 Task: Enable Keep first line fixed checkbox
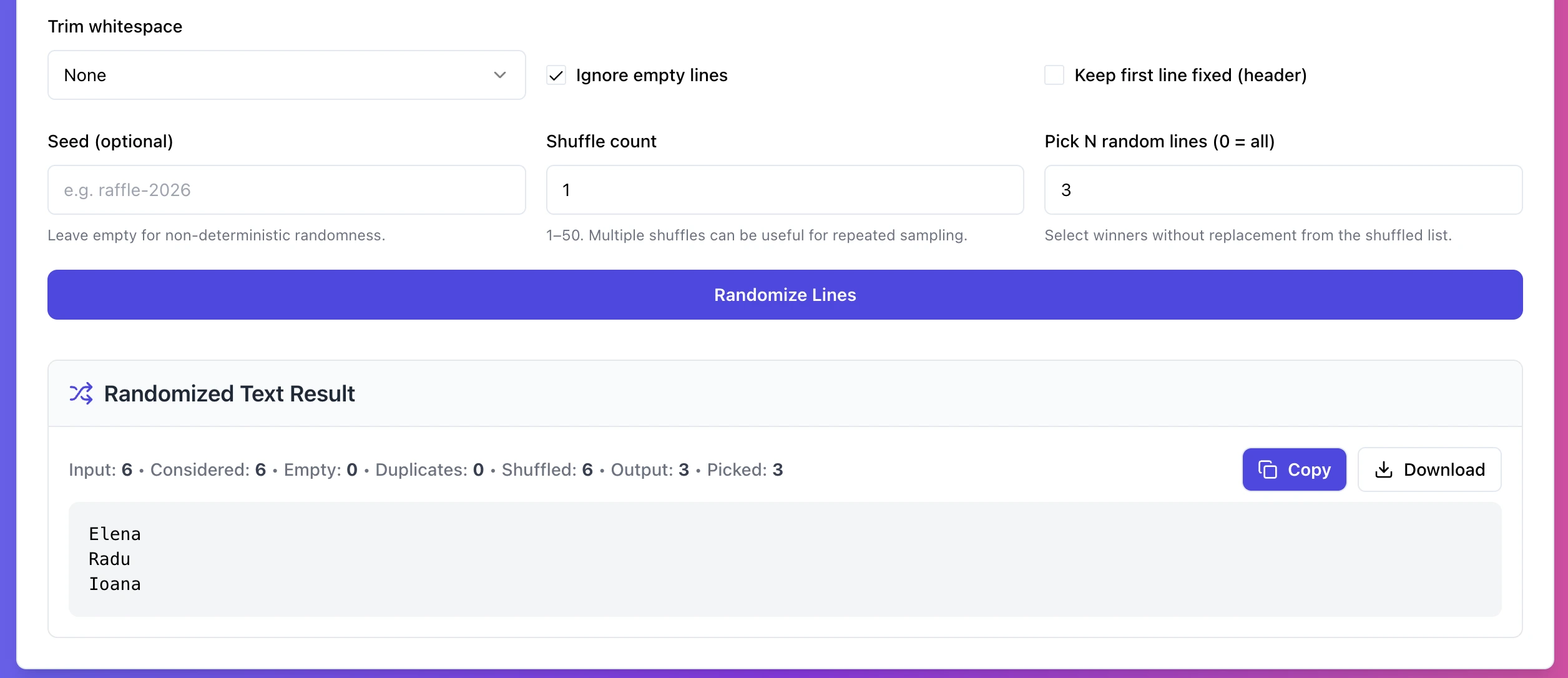click(1054, 75)
